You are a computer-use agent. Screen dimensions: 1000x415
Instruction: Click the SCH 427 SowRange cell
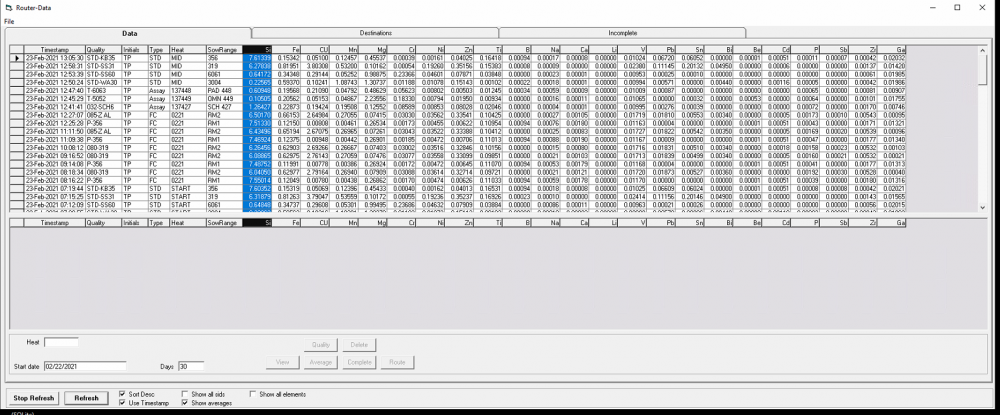coord(224,106)
